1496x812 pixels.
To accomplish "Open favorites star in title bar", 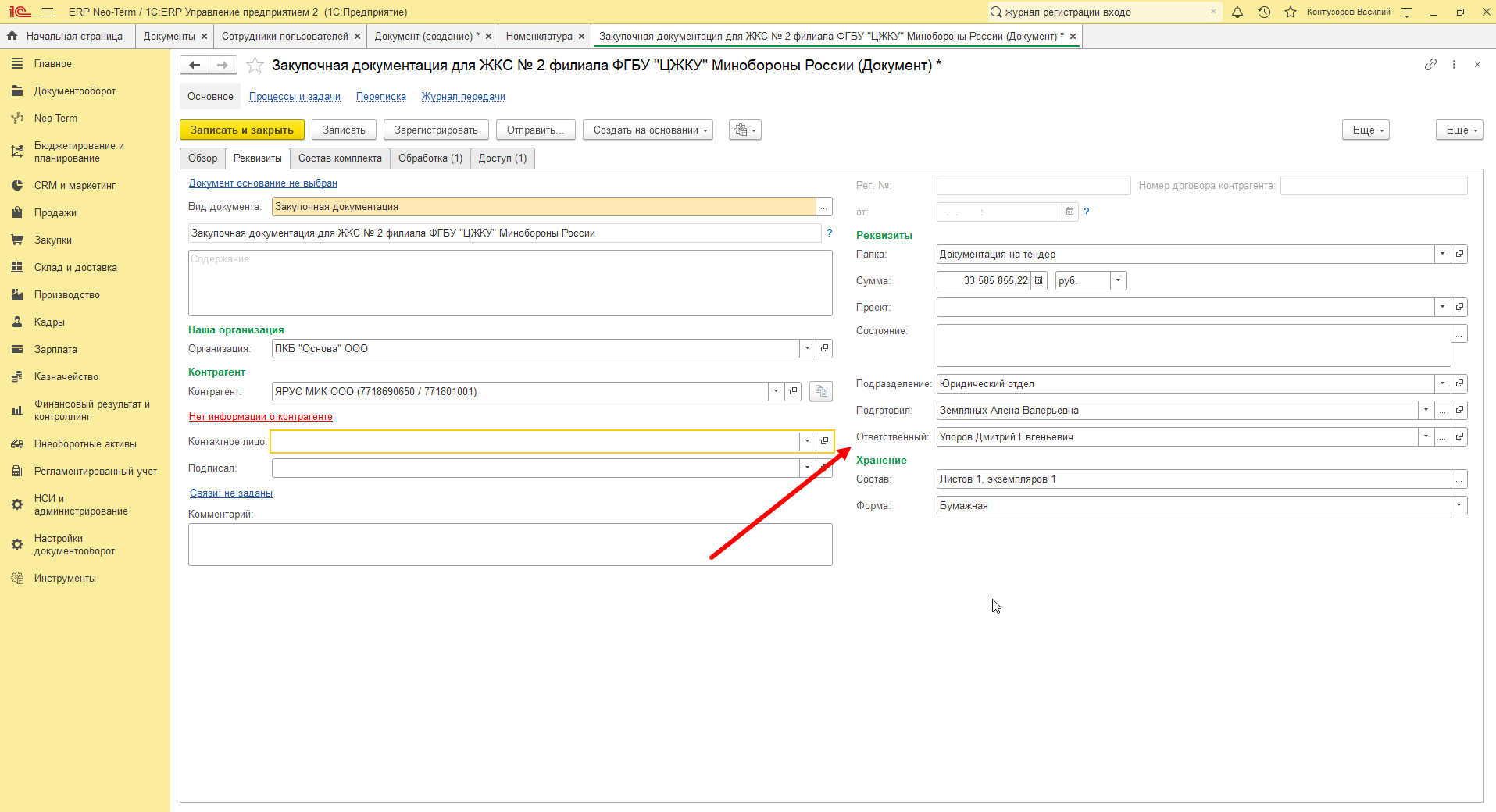I will 1291,12.
